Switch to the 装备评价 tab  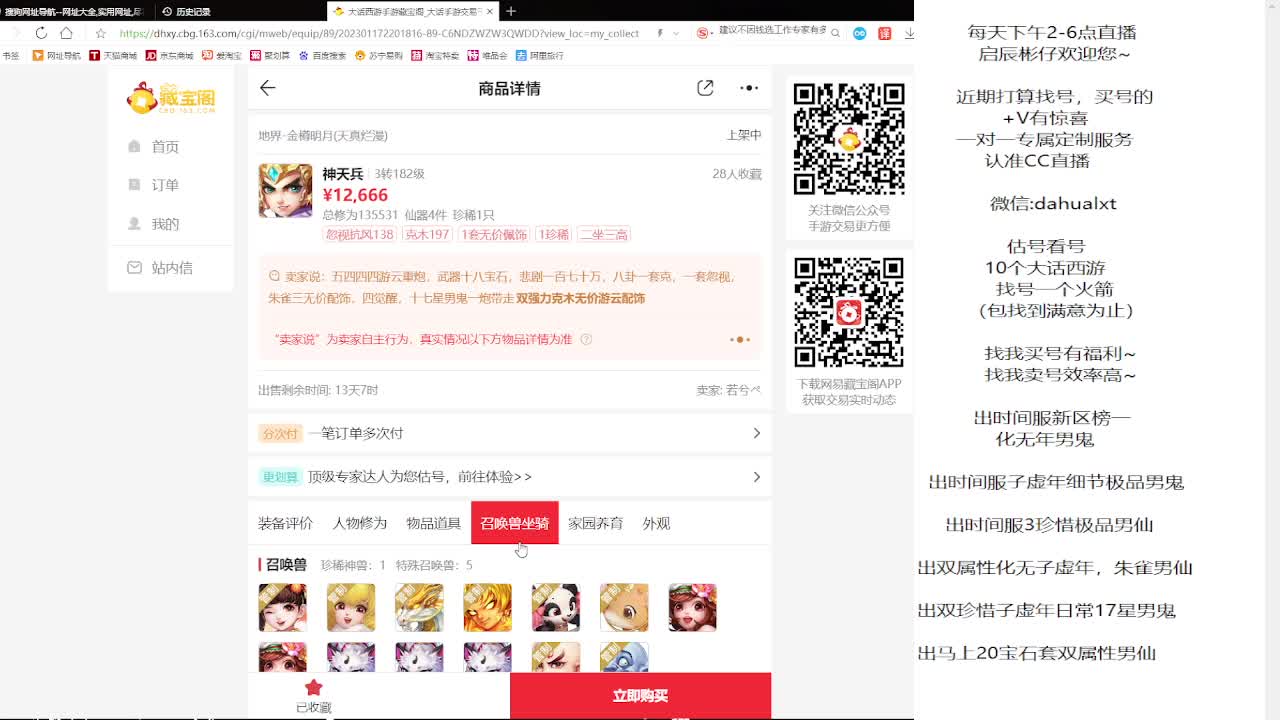click(x=285, y=523)
